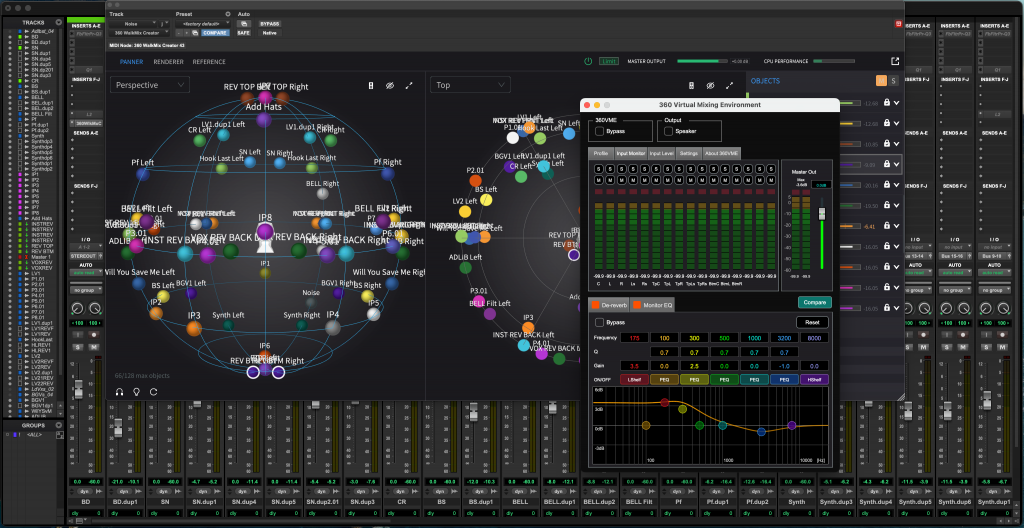
Task: Open the Top view dropdown
Action: click(x=470, y=86)
